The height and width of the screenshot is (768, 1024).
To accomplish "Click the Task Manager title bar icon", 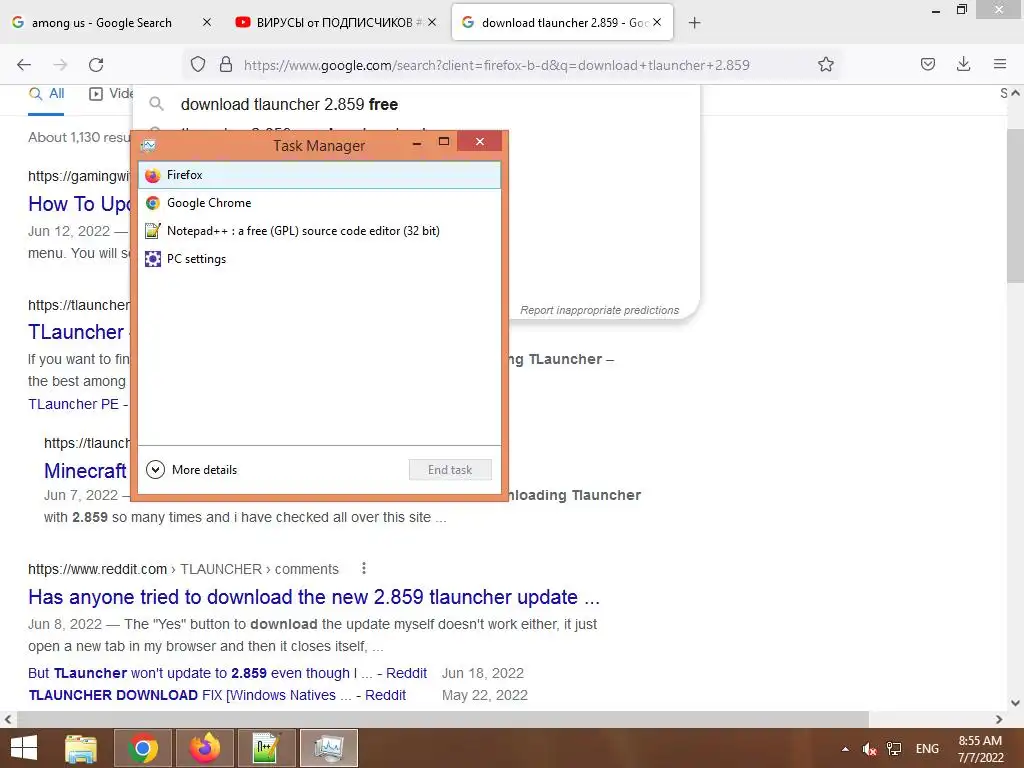I will tap(148, 145).
